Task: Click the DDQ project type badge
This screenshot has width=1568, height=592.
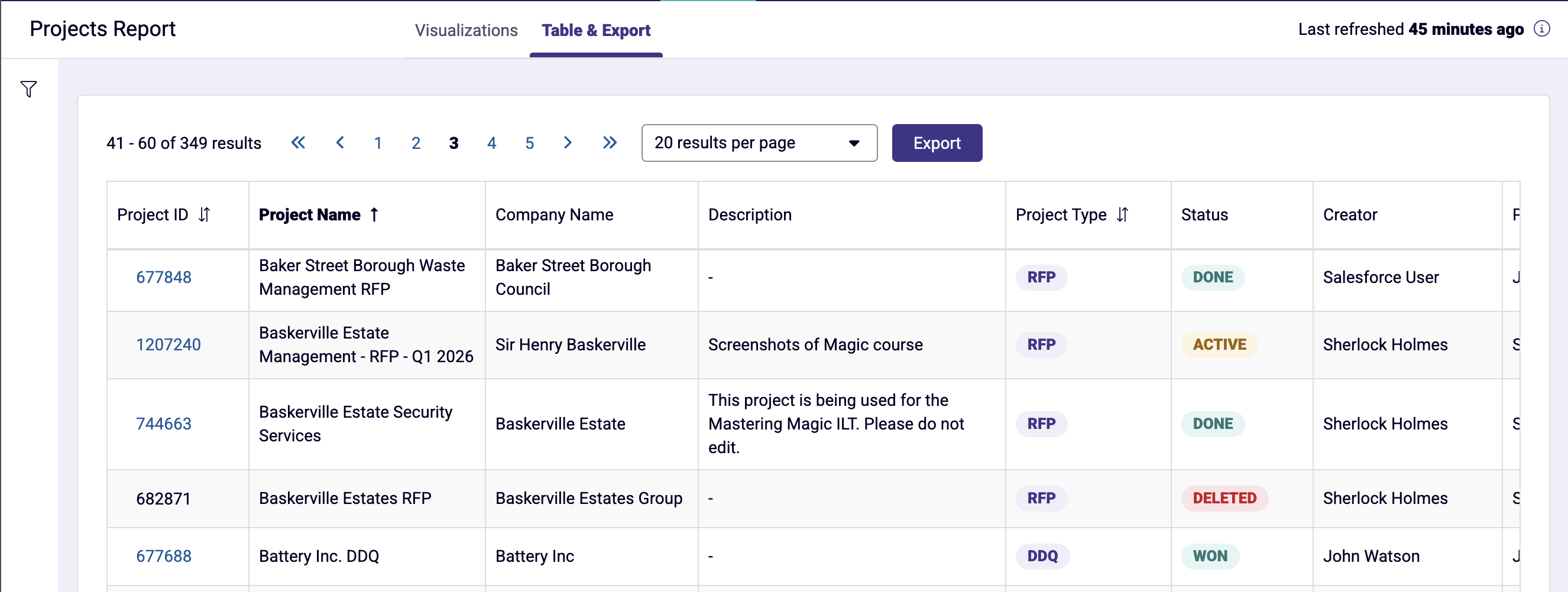Action: [x=1043, y=556]
